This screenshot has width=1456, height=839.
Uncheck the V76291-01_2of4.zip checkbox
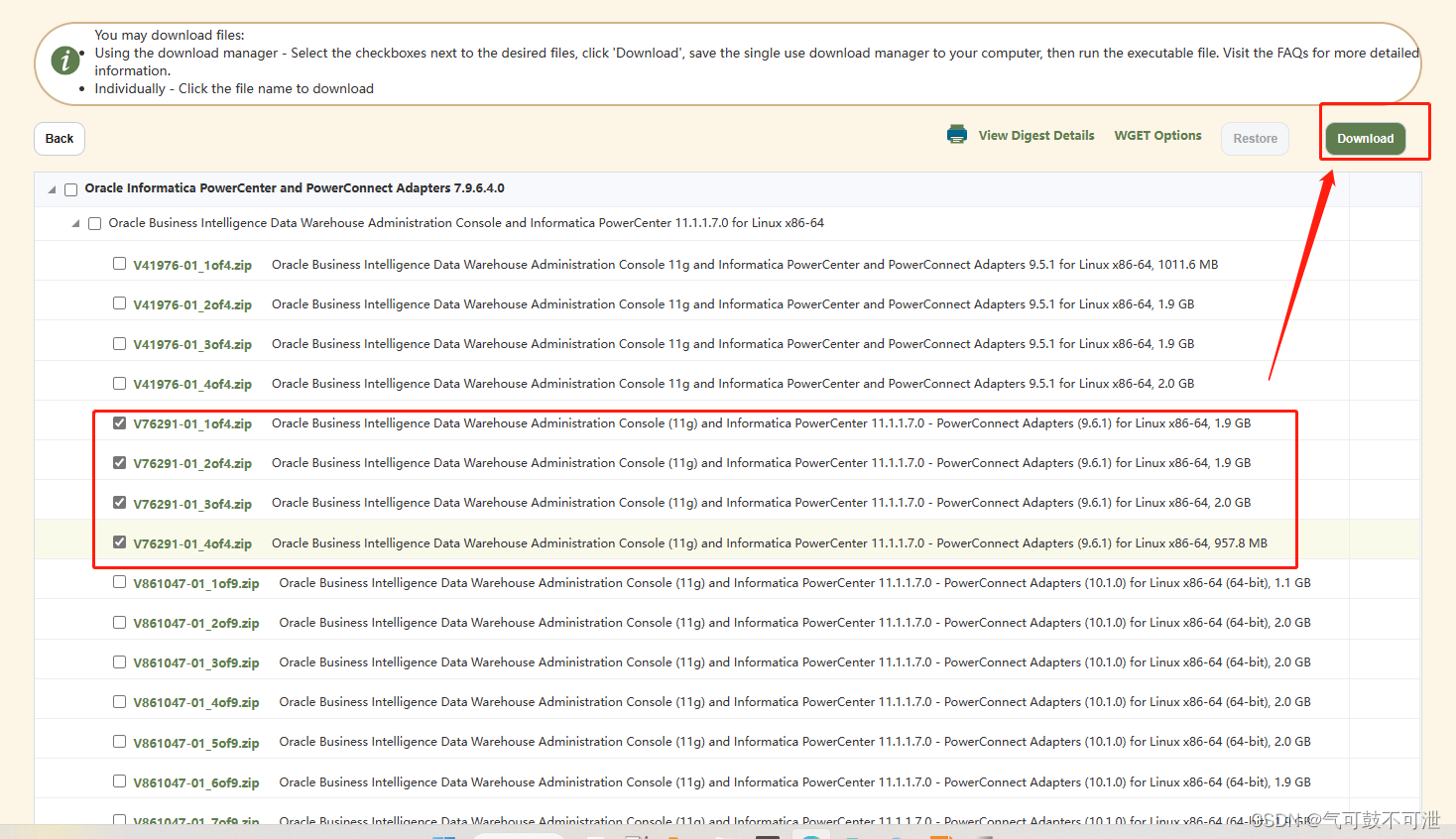point(119,462)
